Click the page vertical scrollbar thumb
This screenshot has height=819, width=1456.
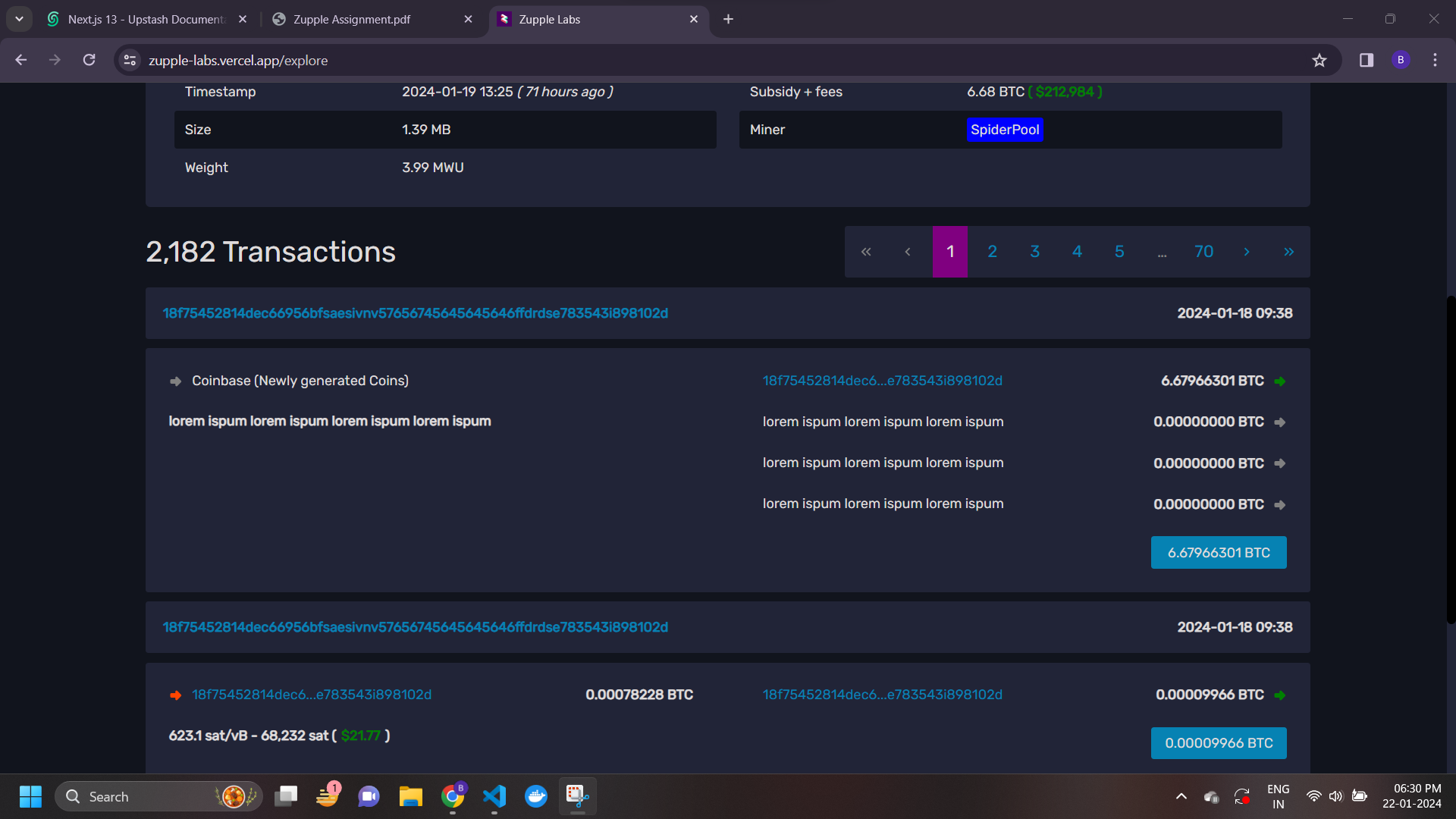tap(1451, 459)
